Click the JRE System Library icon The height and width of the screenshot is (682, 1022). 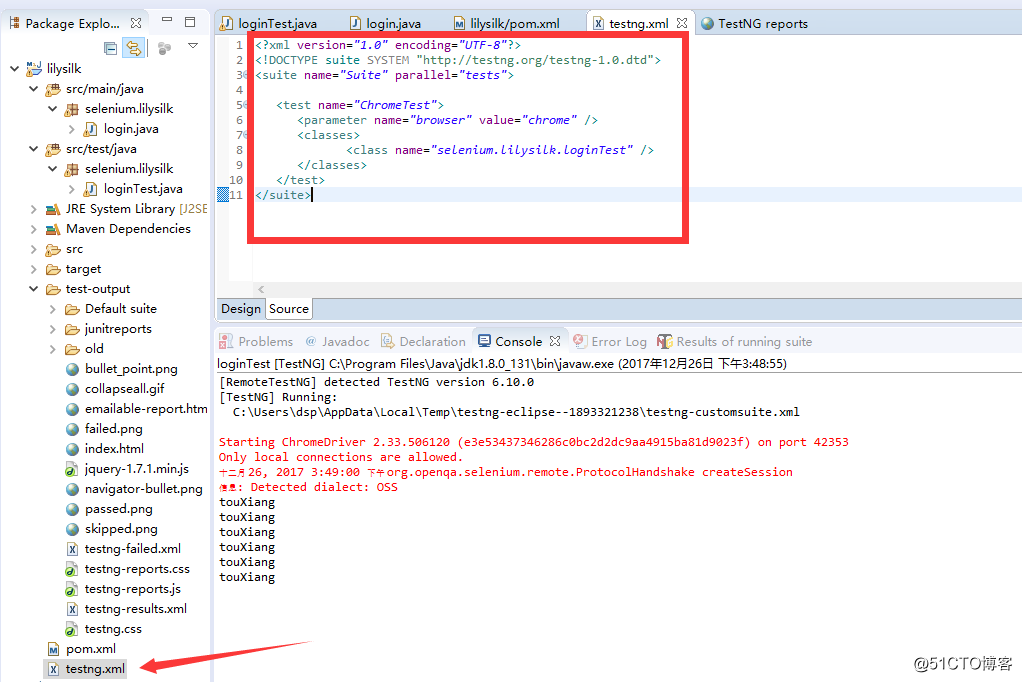point(53,209)
